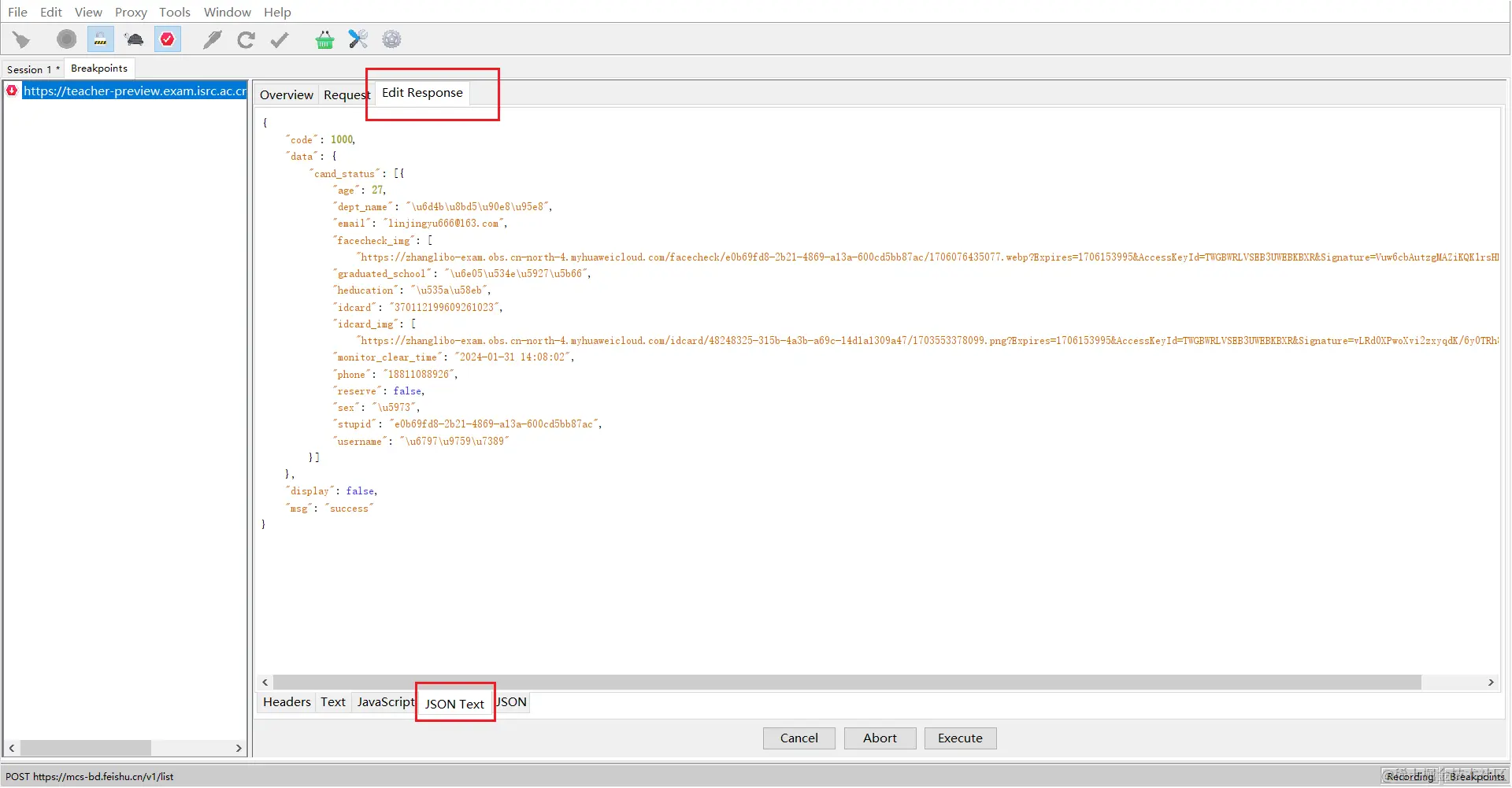Click the repeat request arrow icon
This screenshot has height=788, width=1512.
coord(246,39)
